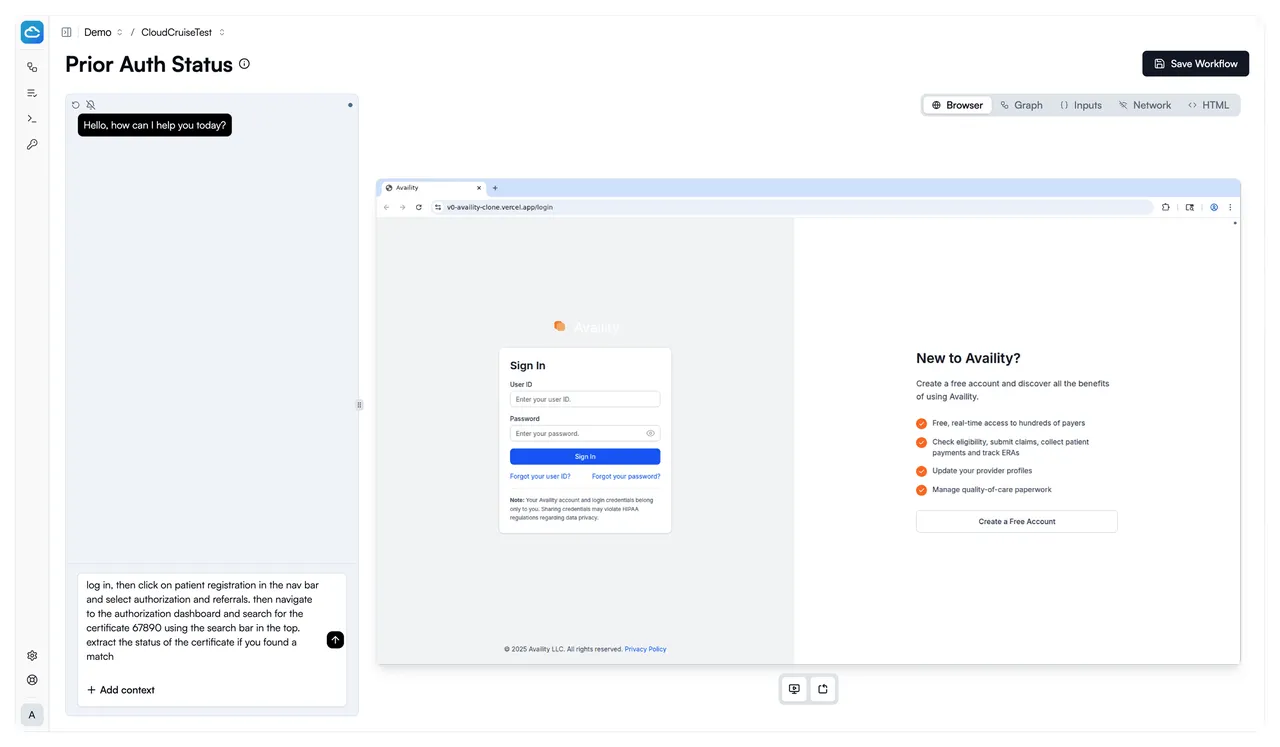
Task: Open the terminal prompt icon in sidebar
Action: pyautogui.click(x=32, y=119)
